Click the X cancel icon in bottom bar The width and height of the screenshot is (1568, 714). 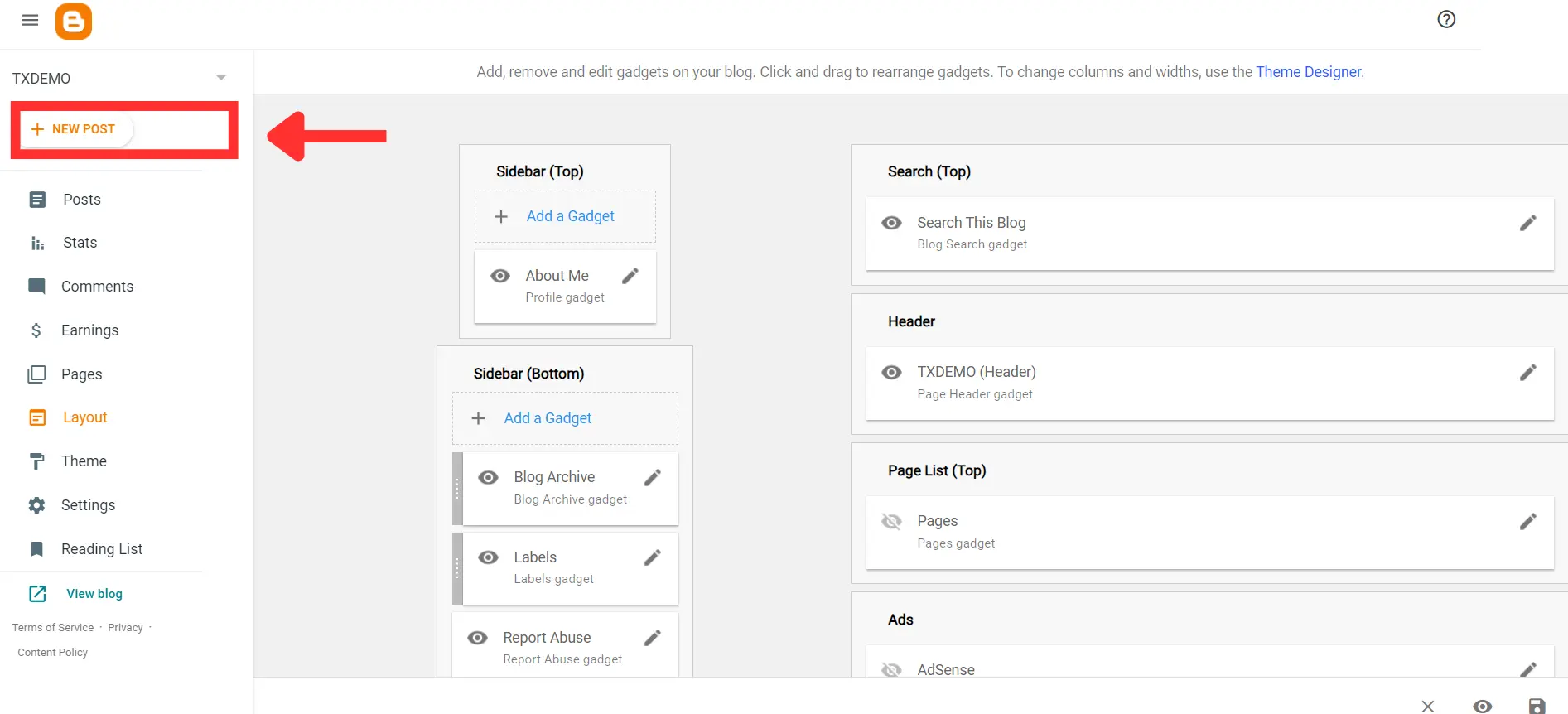pos(1428,706)
